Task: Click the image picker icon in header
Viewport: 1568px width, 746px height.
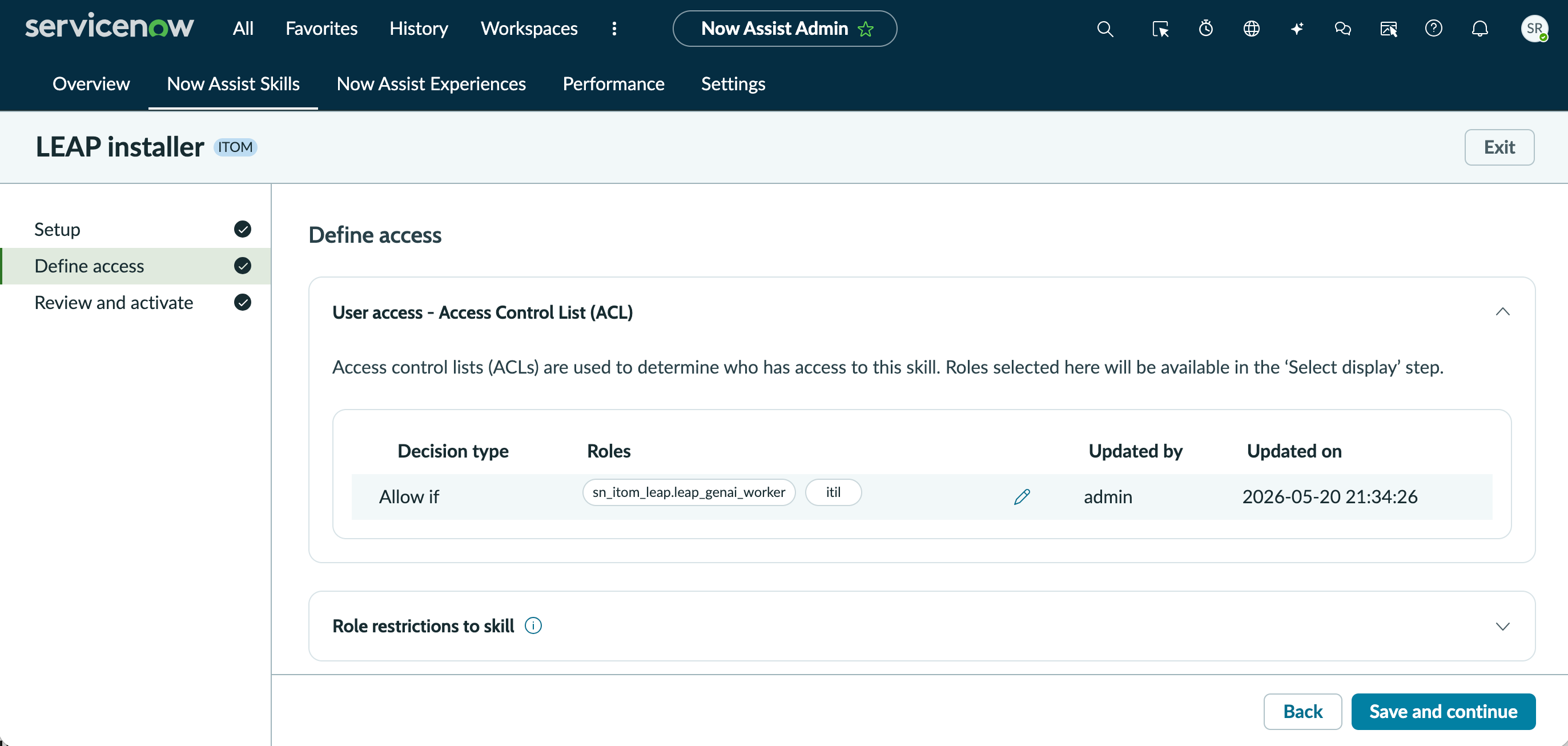Action: click(1389, 29)
